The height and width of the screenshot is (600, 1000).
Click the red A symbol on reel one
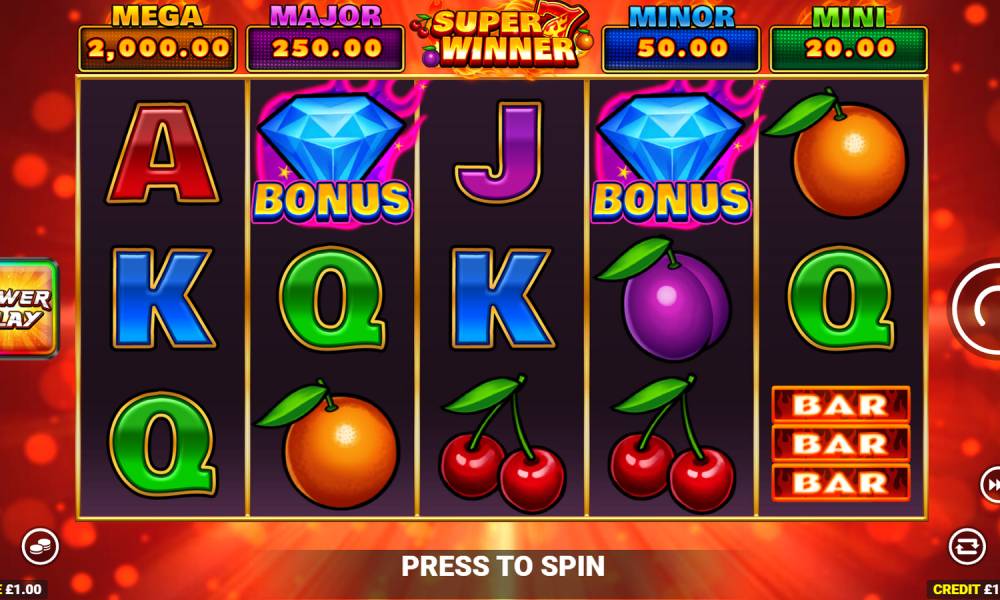163,153
